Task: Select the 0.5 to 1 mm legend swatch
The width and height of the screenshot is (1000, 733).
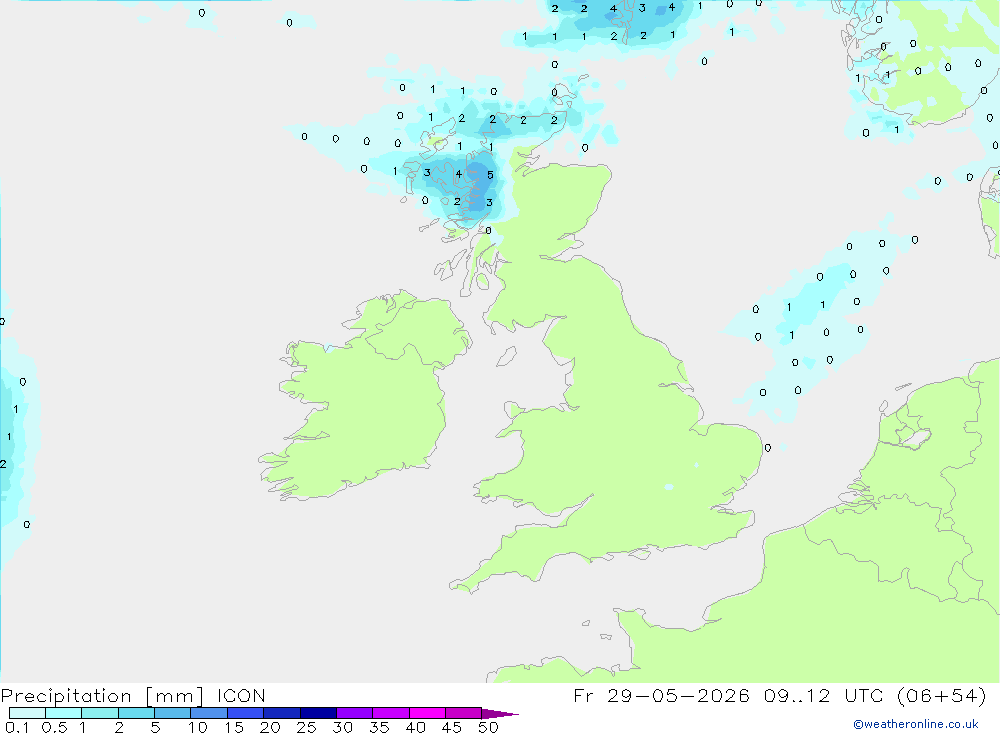Action: coord(64,713)
